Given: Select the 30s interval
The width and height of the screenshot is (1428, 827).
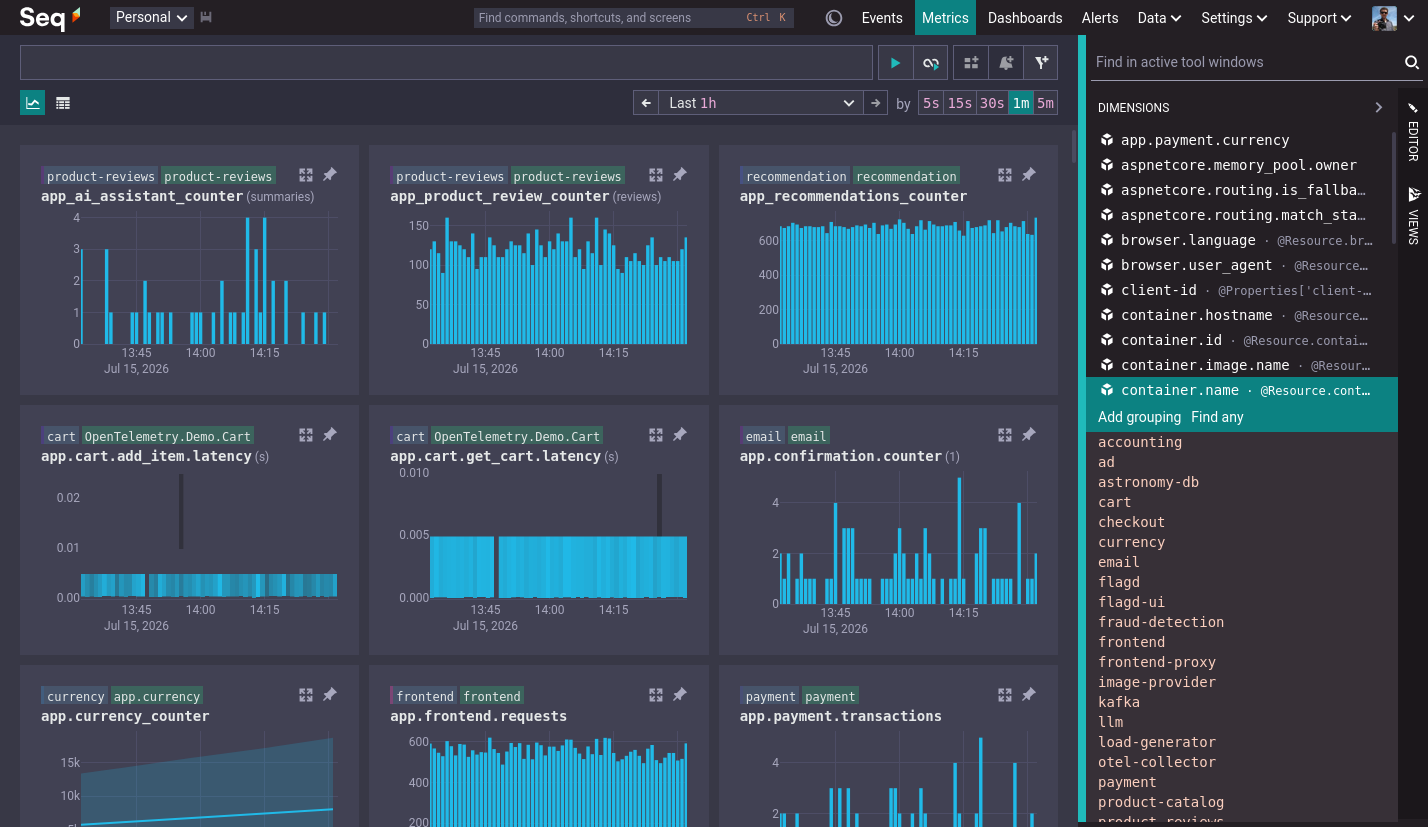Looking at the screenshot, I should click(992, 103).
